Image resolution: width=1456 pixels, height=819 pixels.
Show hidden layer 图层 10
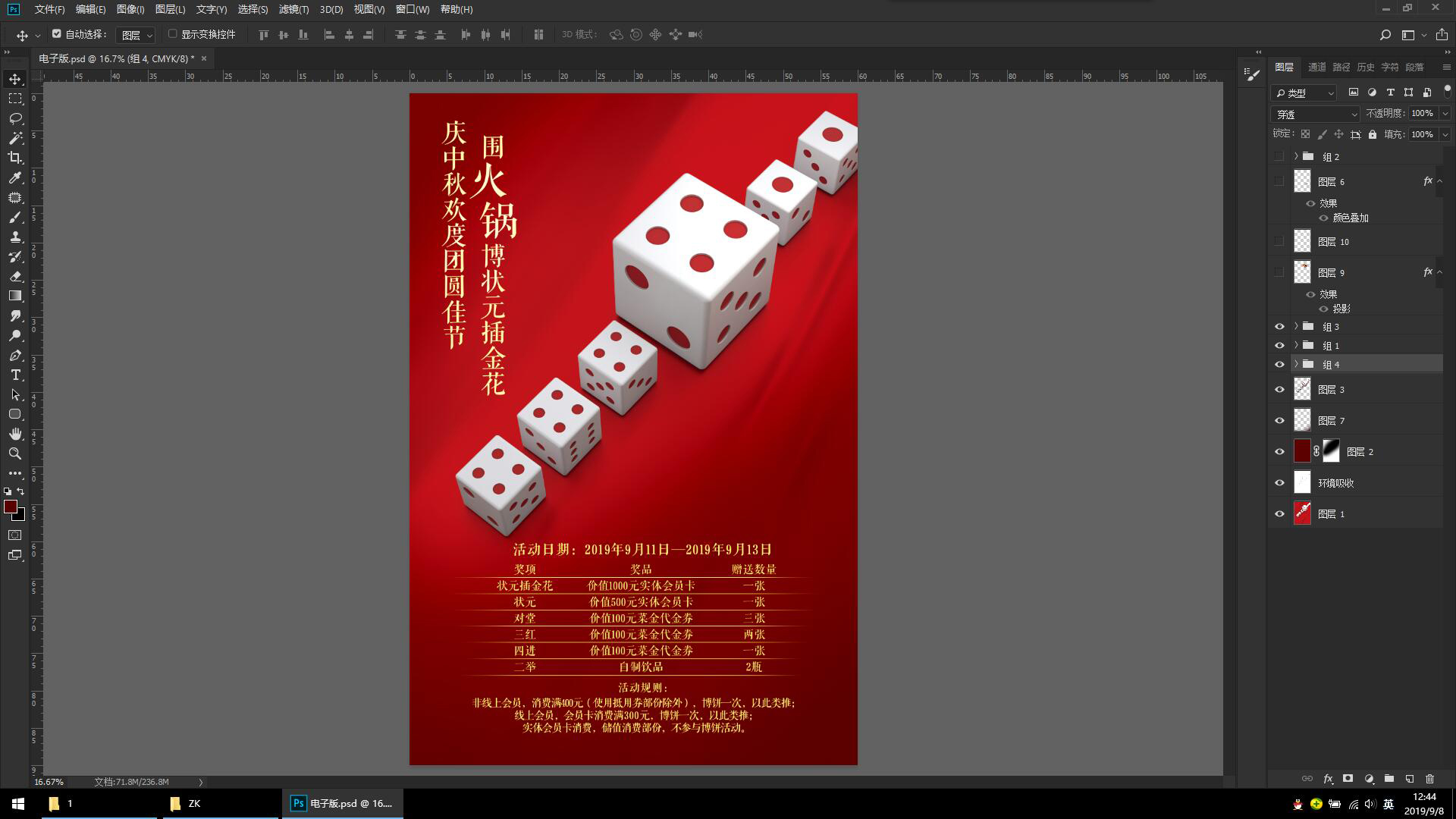(x=1279, y=242)
